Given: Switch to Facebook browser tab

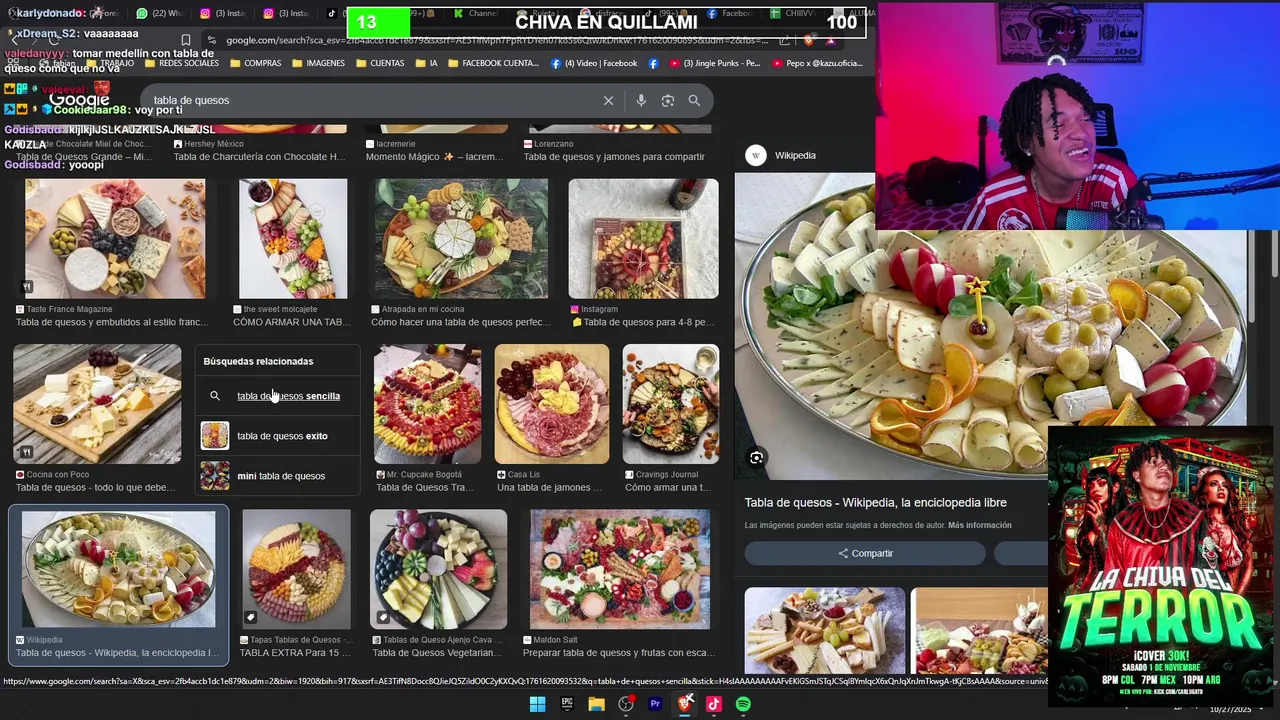Looking at the screenshot, I should pyautogui.click(x=730, y=14).
